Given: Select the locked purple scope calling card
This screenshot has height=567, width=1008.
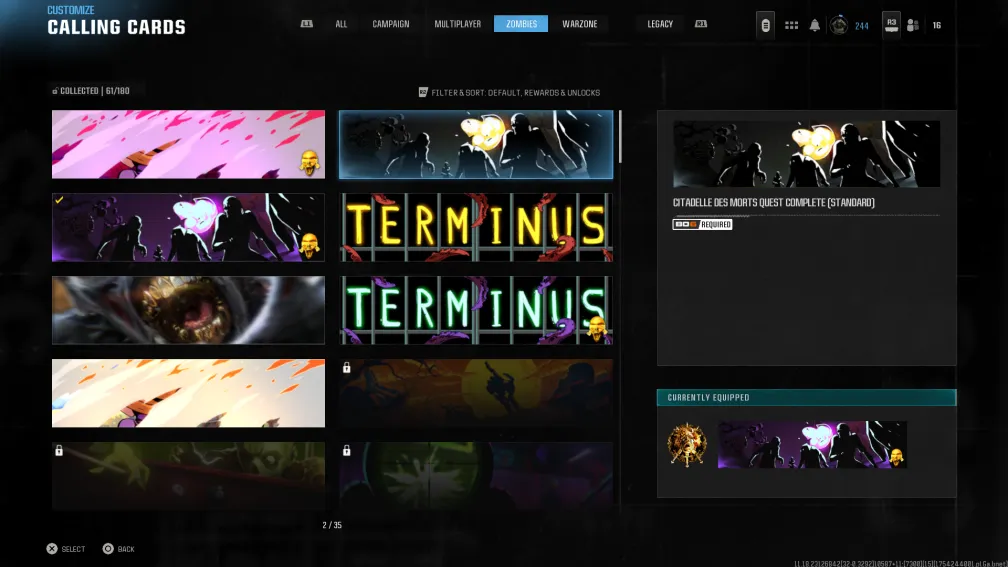Looking at the screenshot, I should (x=476, y=476).
